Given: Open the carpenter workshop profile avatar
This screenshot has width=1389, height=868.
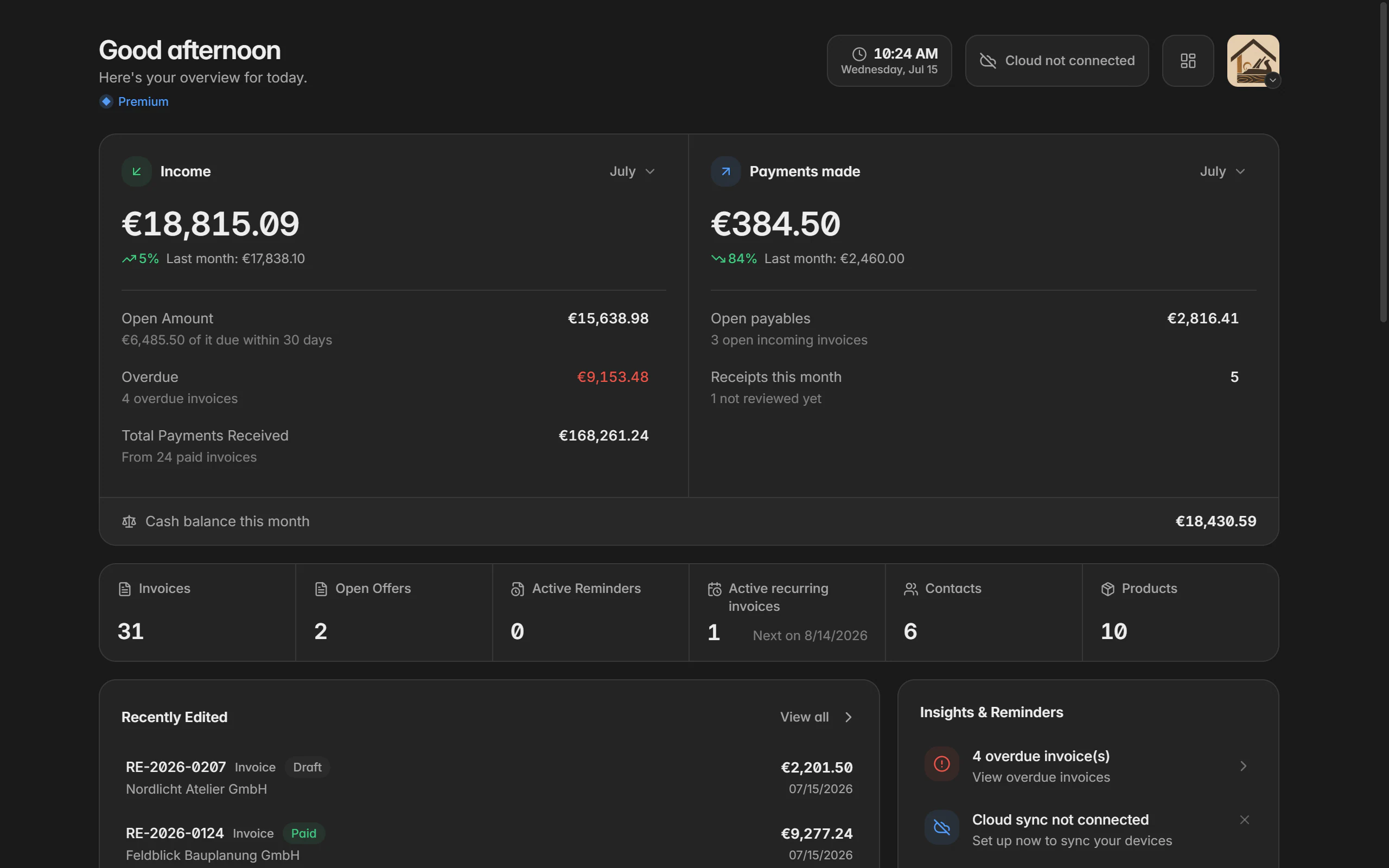Looking at the screenshot, I should point(1253,61).
